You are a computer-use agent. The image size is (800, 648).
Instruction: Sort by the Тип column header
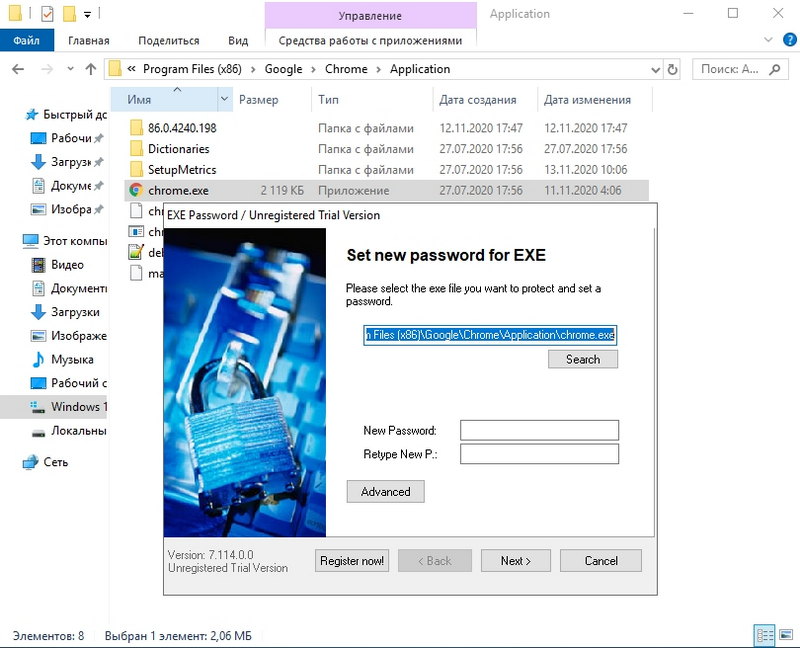click(328, 99)
